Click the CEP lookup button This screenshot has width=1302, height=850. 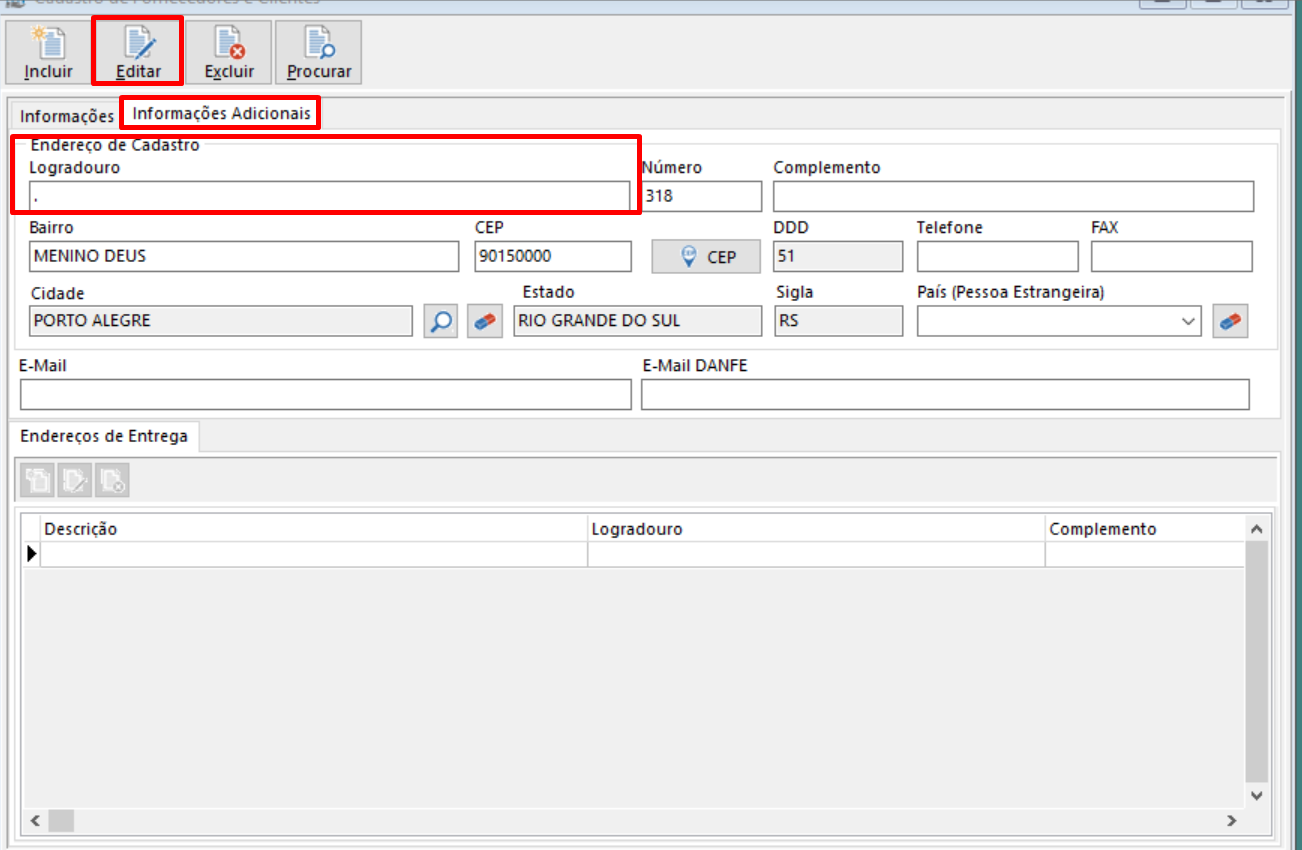point(707,257)
